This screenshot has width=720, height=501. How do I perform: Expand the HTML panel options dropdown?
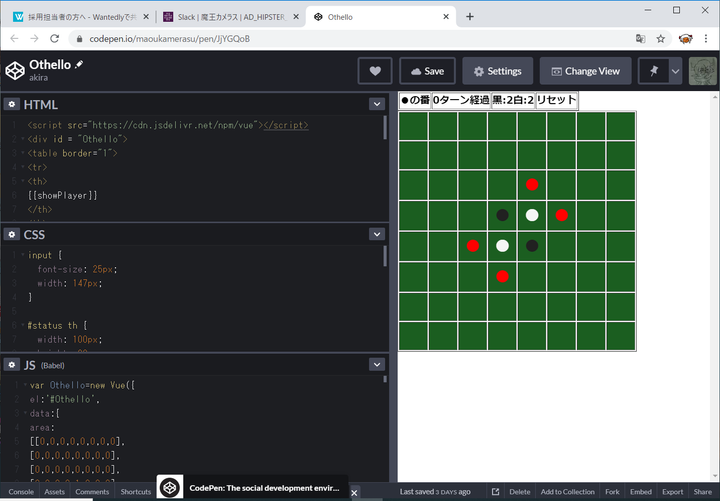pyautogui.click(x=377, y=104)
